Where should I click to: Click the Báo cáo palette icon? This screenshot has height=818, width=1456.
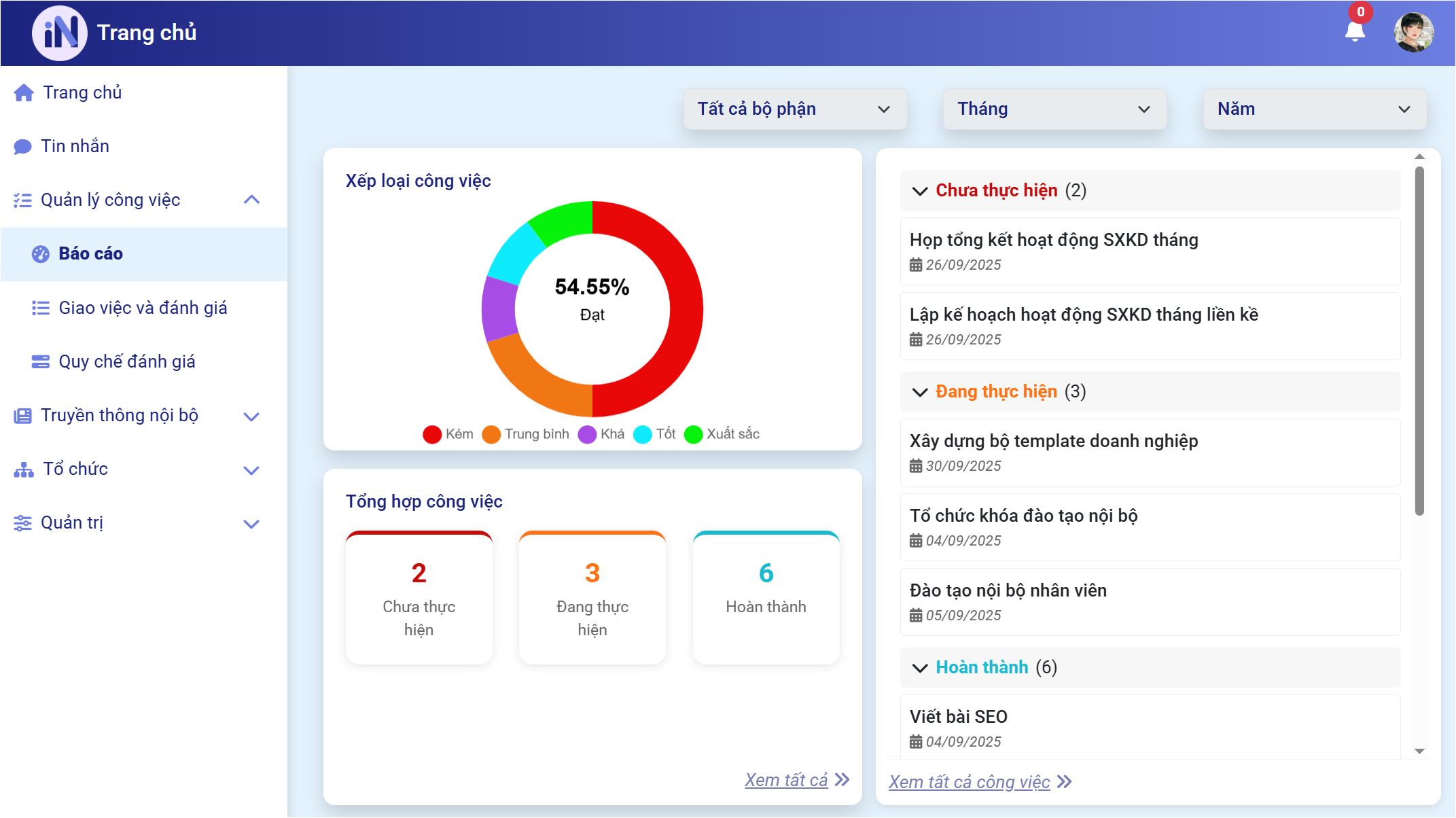pyautogui.click(x=41, y=254)
